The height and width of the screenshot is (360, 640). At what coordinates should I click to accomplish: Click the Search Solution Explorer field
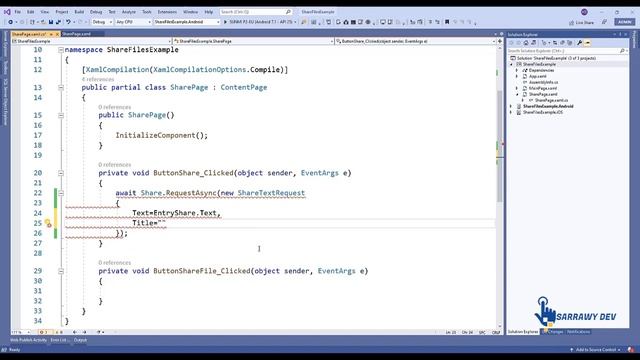tap(567, 51)
